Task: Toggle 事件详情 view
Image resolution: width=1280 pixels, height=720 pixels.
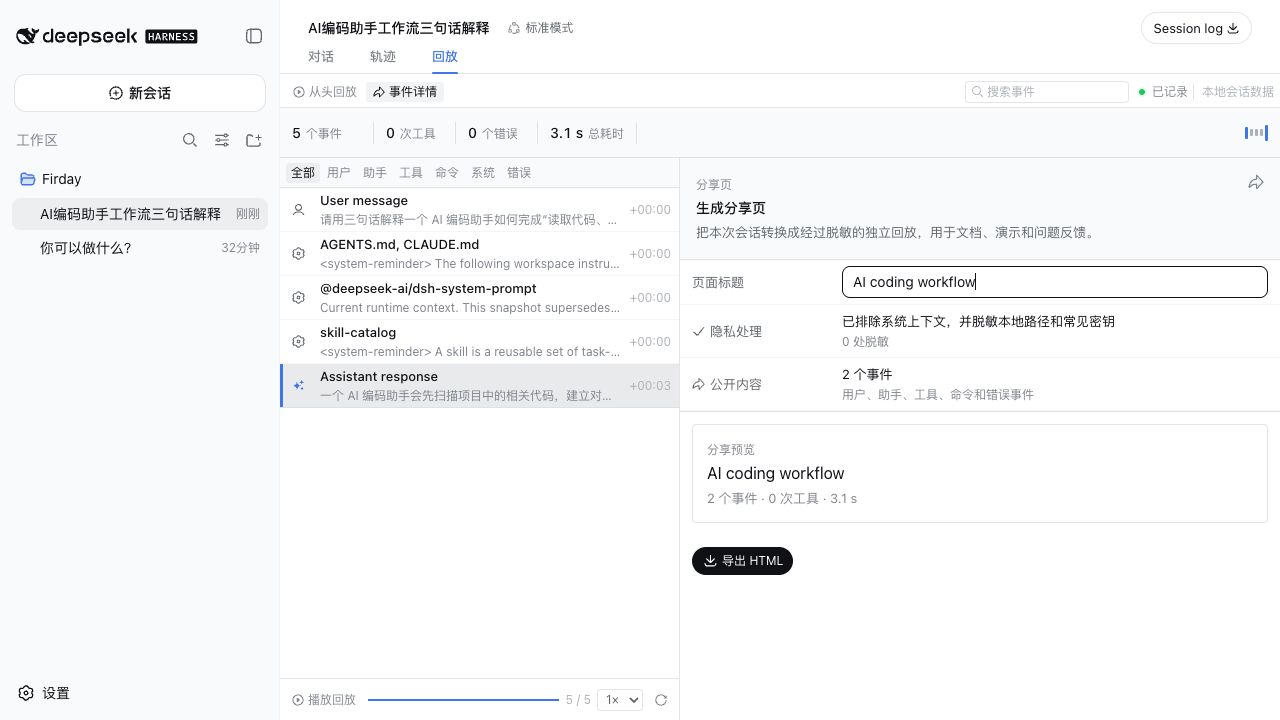Action: [405, 92]
